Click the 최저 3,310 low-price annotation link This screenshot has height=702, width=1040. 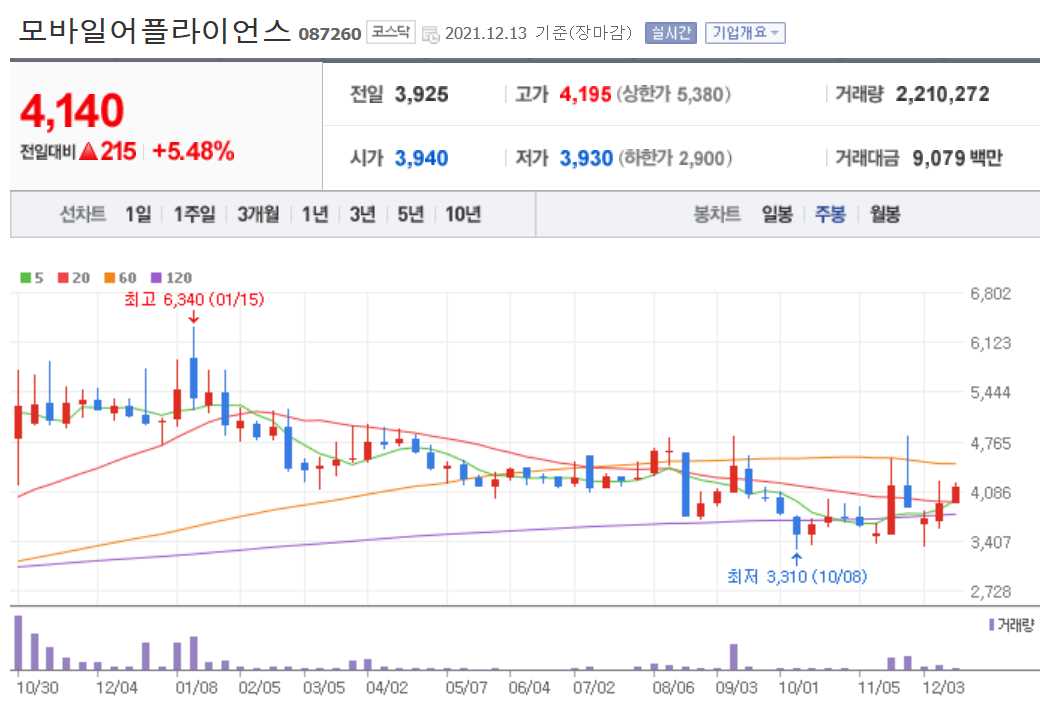pyautogui.click(x=797, y=577)
